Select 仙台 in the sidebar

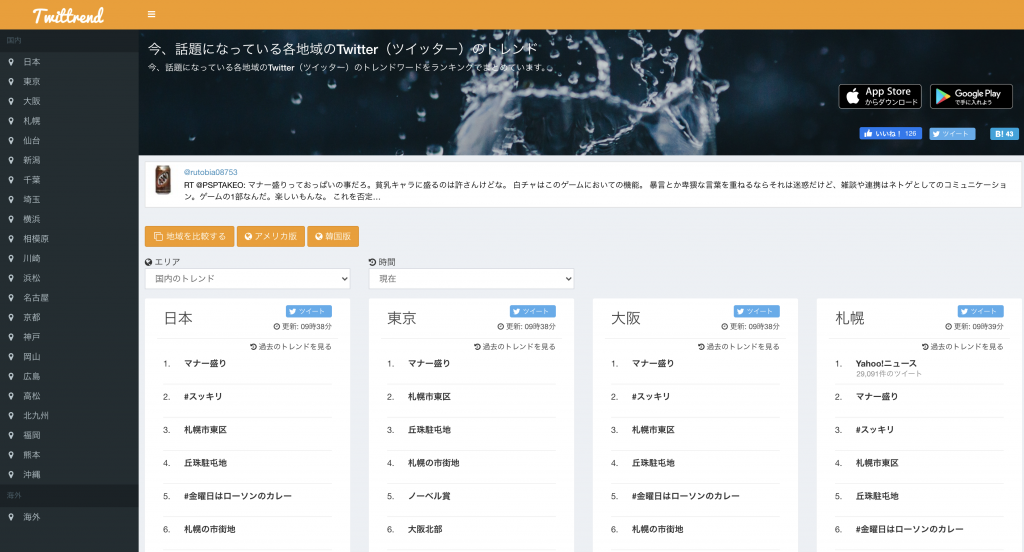[x=31, y=140]
